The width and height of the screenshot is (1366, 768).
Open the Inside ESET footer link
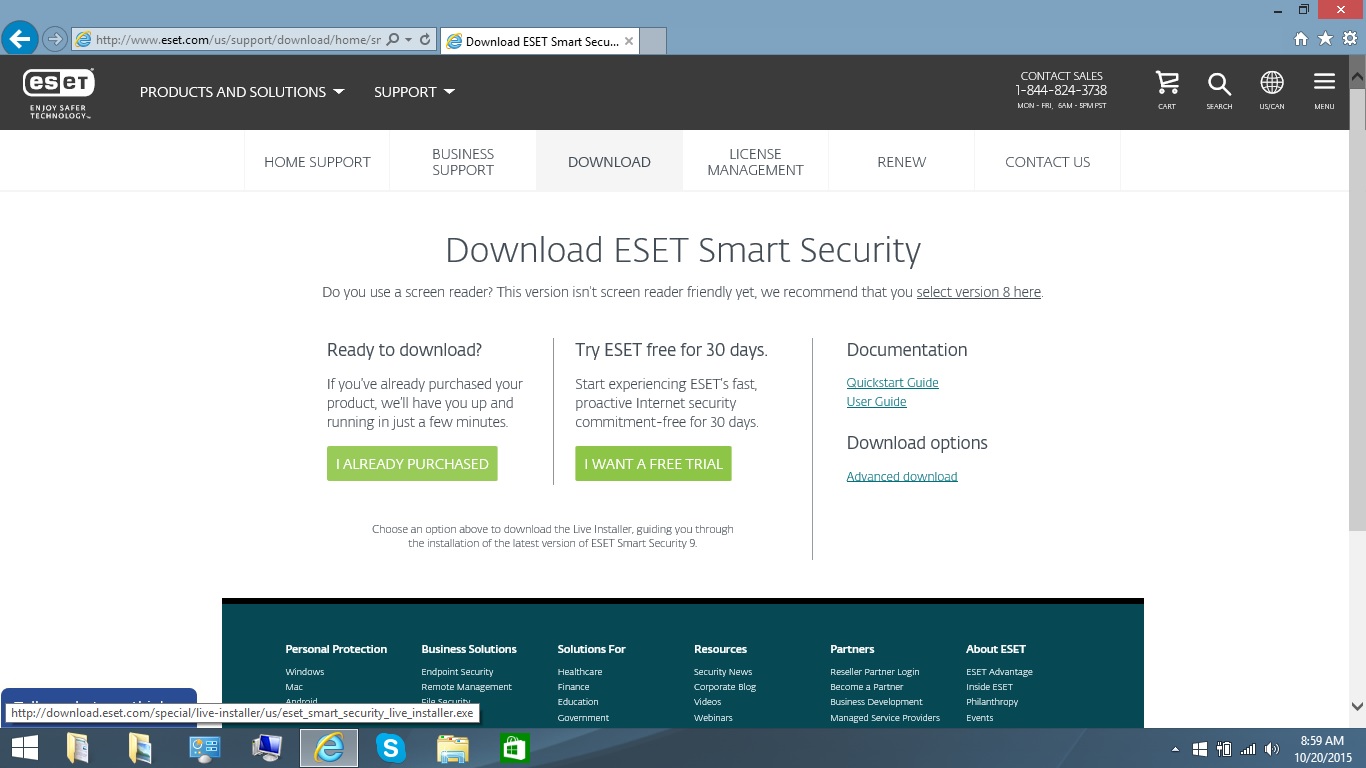(989, 687)
